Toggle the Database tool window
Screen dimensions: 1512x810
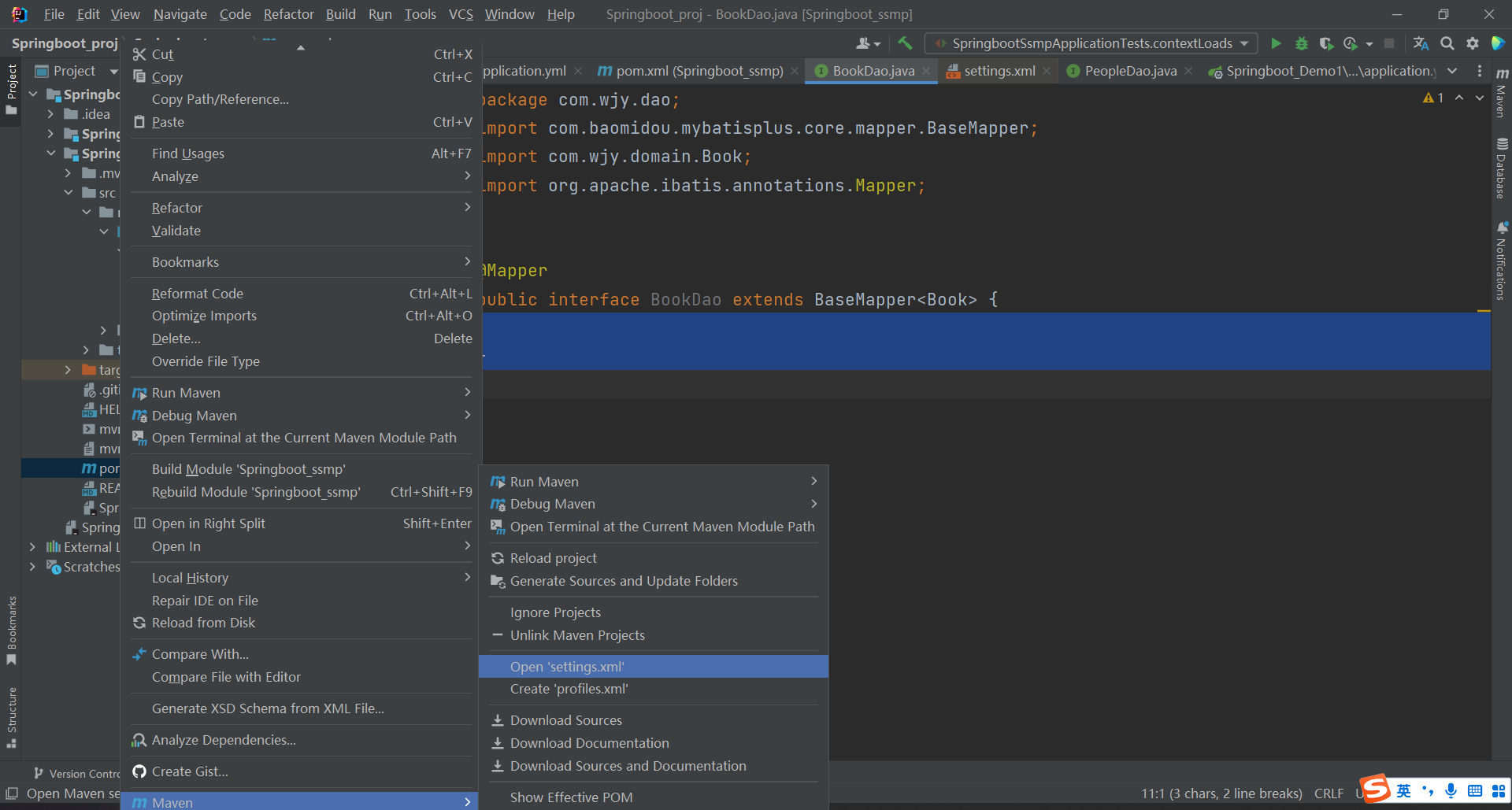coord(1501,168)
